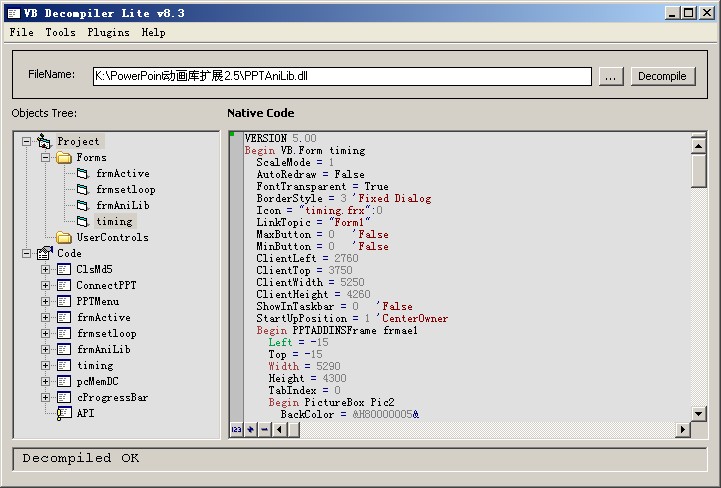Image resolution: width=721 pixels, height=488 pixels.
Task: Click the vertical scrollbar thumb in the code pane
Action: (698, 171)
